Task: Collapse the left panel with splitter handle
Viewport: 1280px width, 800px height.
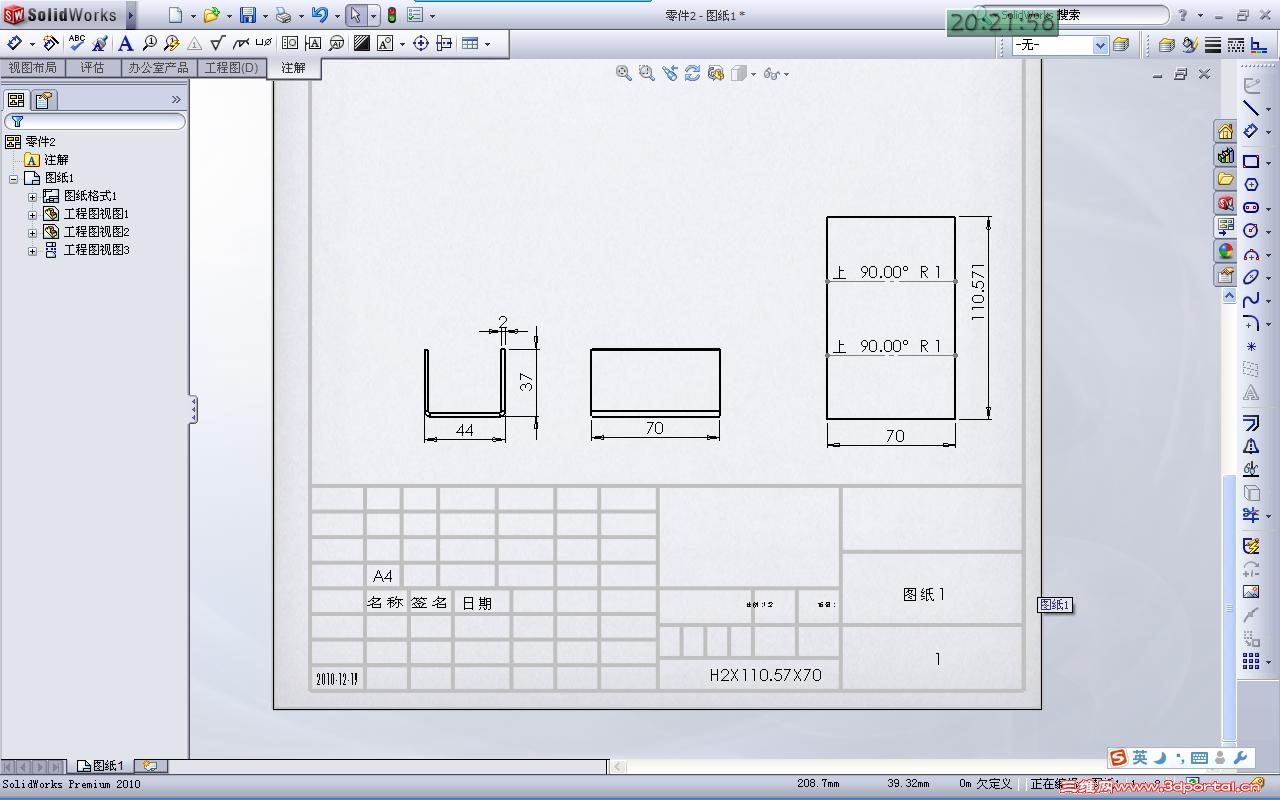Action: pos(193,409)
